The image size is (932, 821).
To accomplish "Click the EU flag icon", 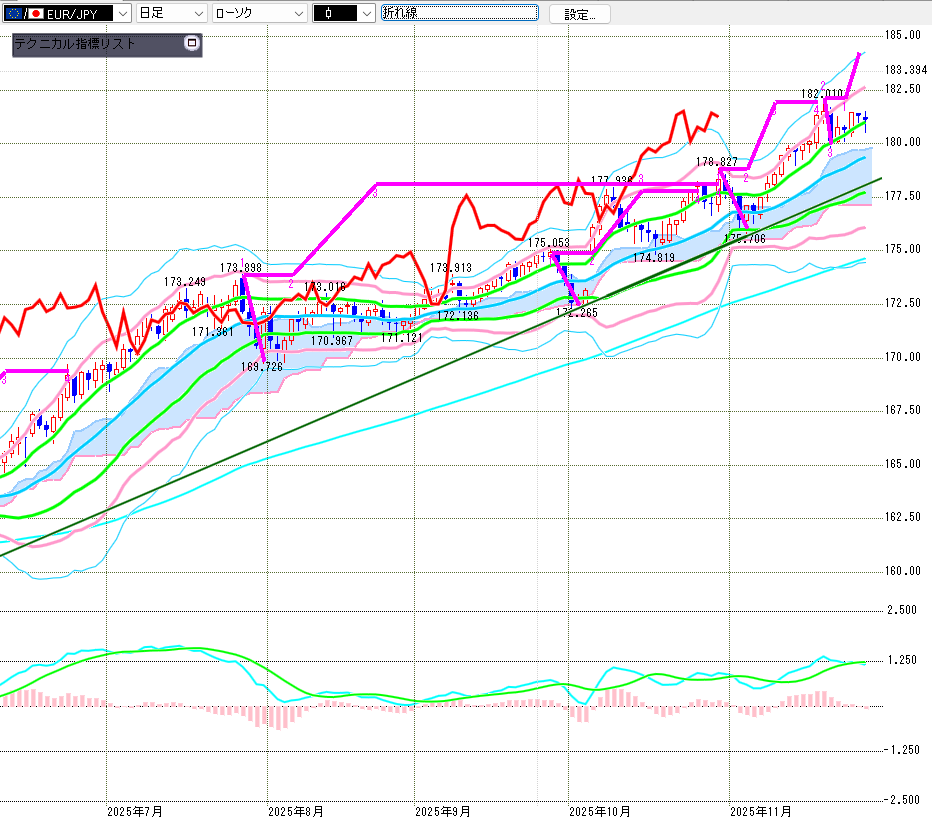I will click(x=14, y=13).
